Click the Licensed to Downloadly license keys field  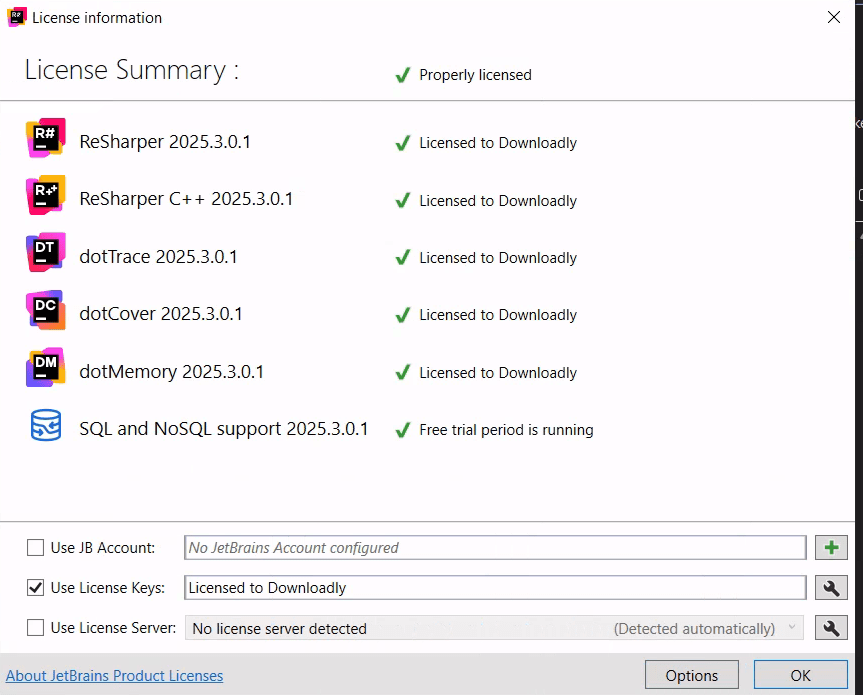(495, 588)
